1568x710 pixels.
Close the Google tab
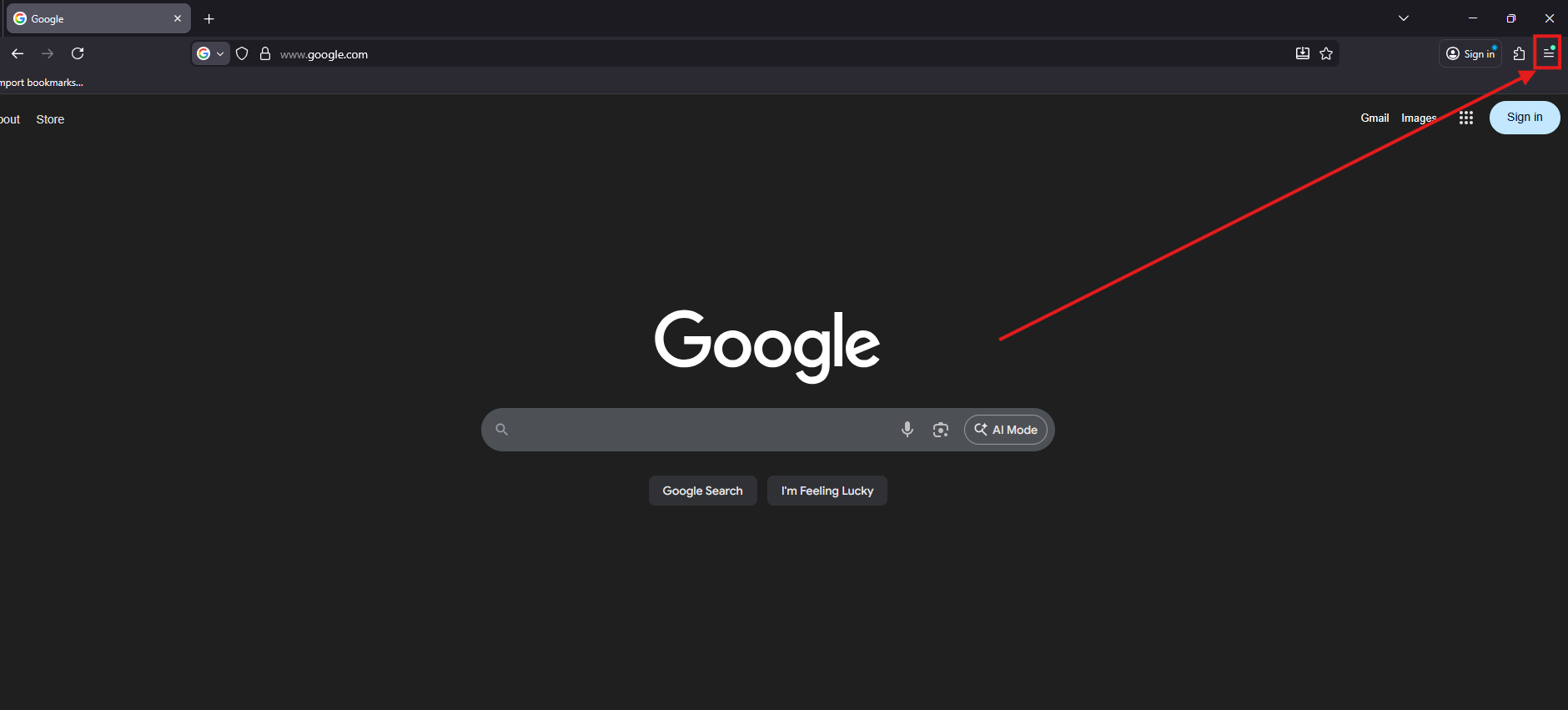[x=178, y=18]
